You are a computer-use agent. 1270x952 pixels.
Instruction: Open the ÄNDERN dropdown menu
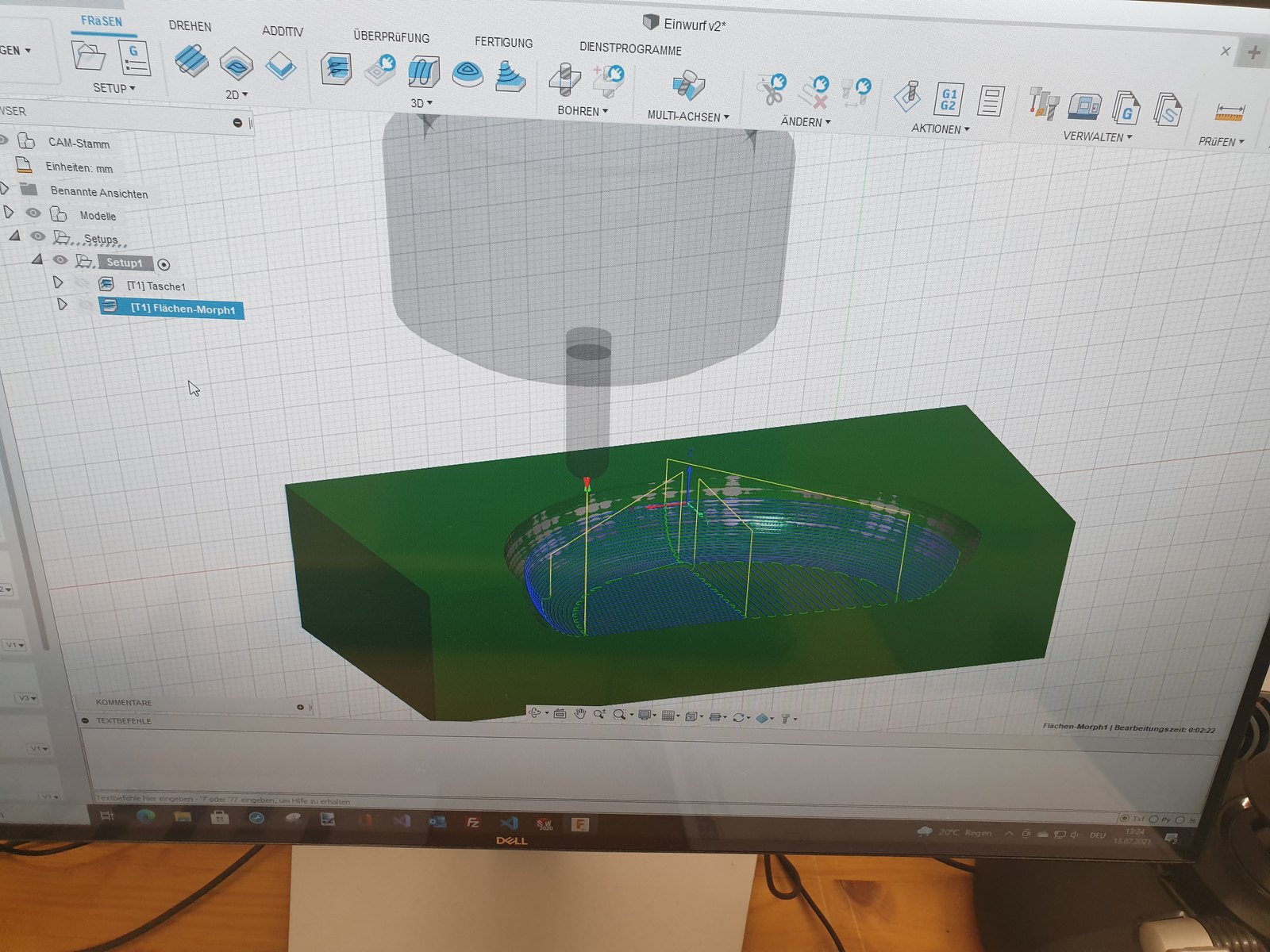[806, 121]
